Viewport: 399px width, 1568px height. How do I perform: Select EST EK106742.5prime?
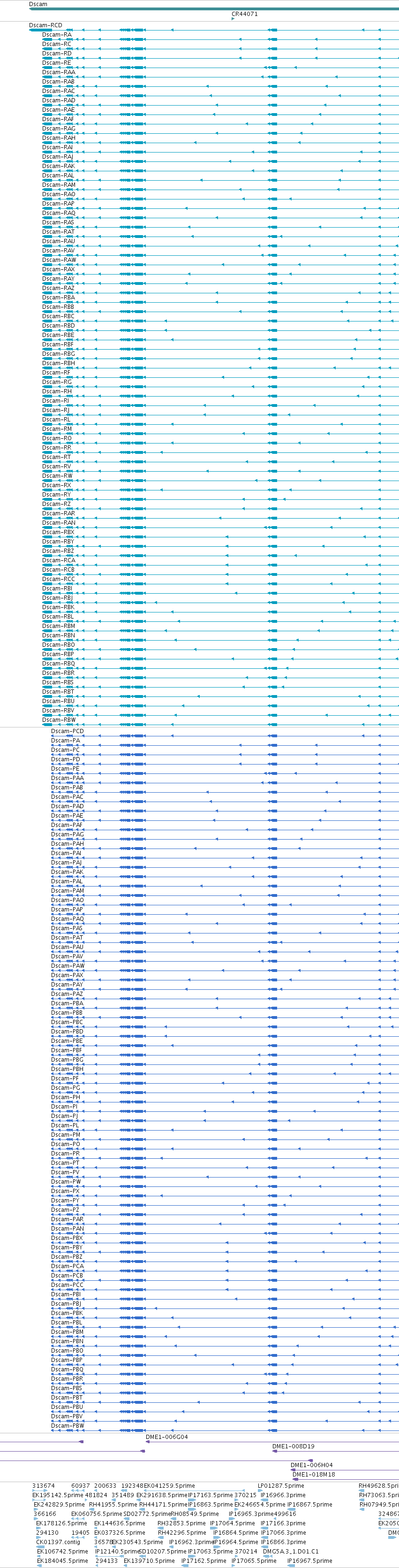coord(63,1552)
